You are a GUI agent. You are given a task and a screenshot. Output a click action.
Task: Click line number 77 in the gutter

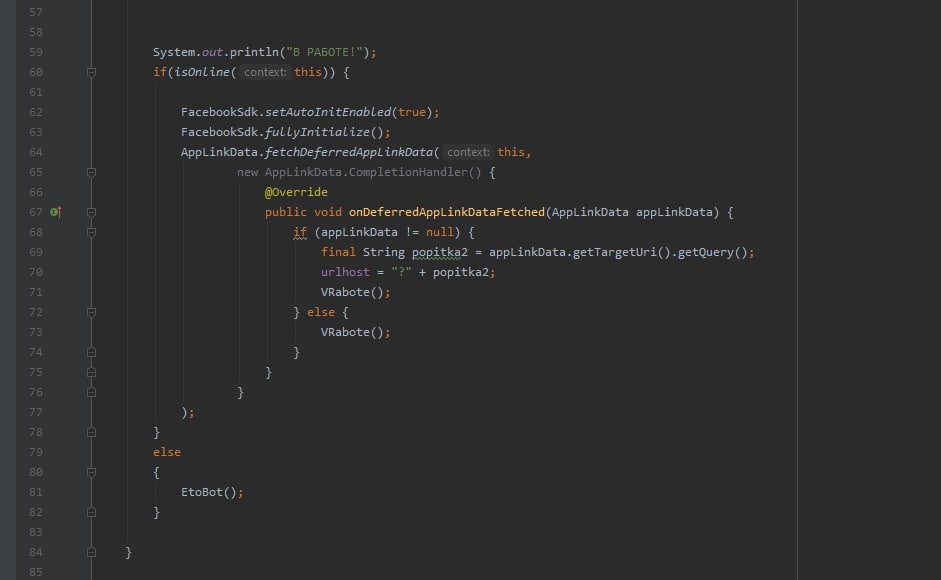35,412
